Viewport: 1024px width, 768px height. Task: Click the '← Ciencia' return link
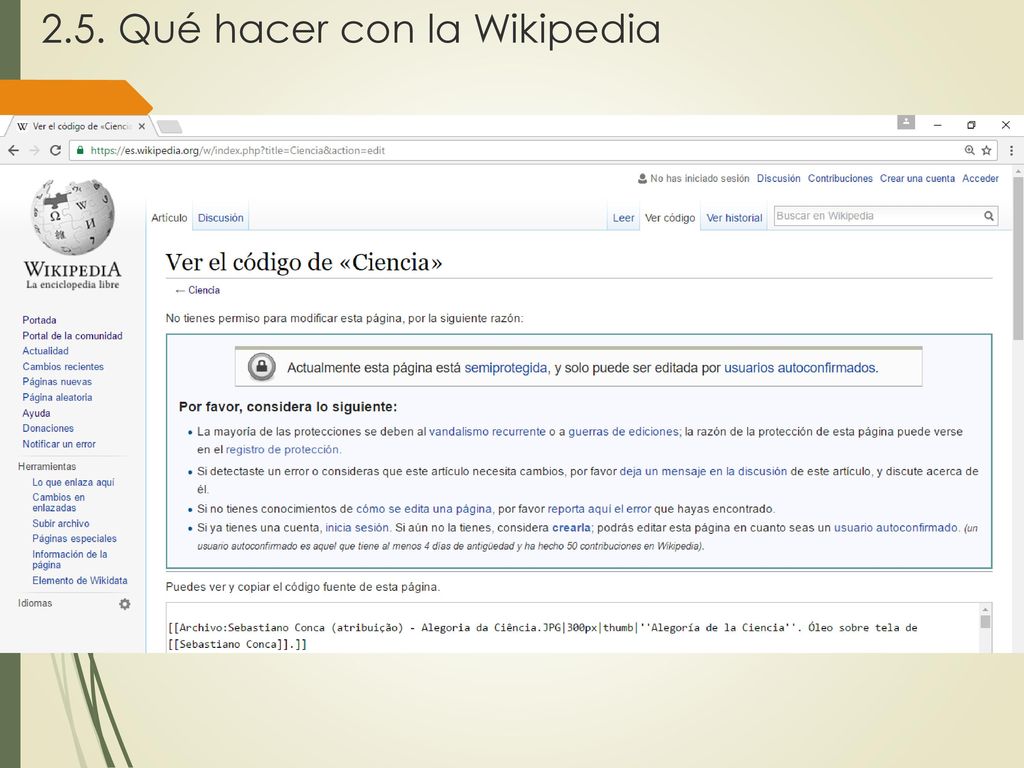(197, 290)
